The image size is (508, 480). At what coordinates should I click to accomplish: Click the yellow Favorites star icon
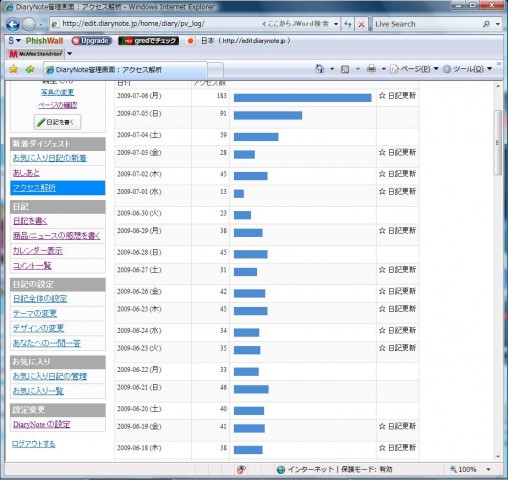[x=14, y=69]
